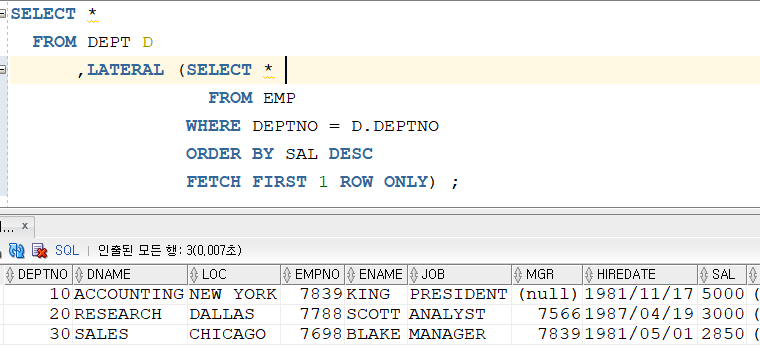Click the refresh results icon
The height and width of the screenshot is (360, 760).
(x=16, y=250)
